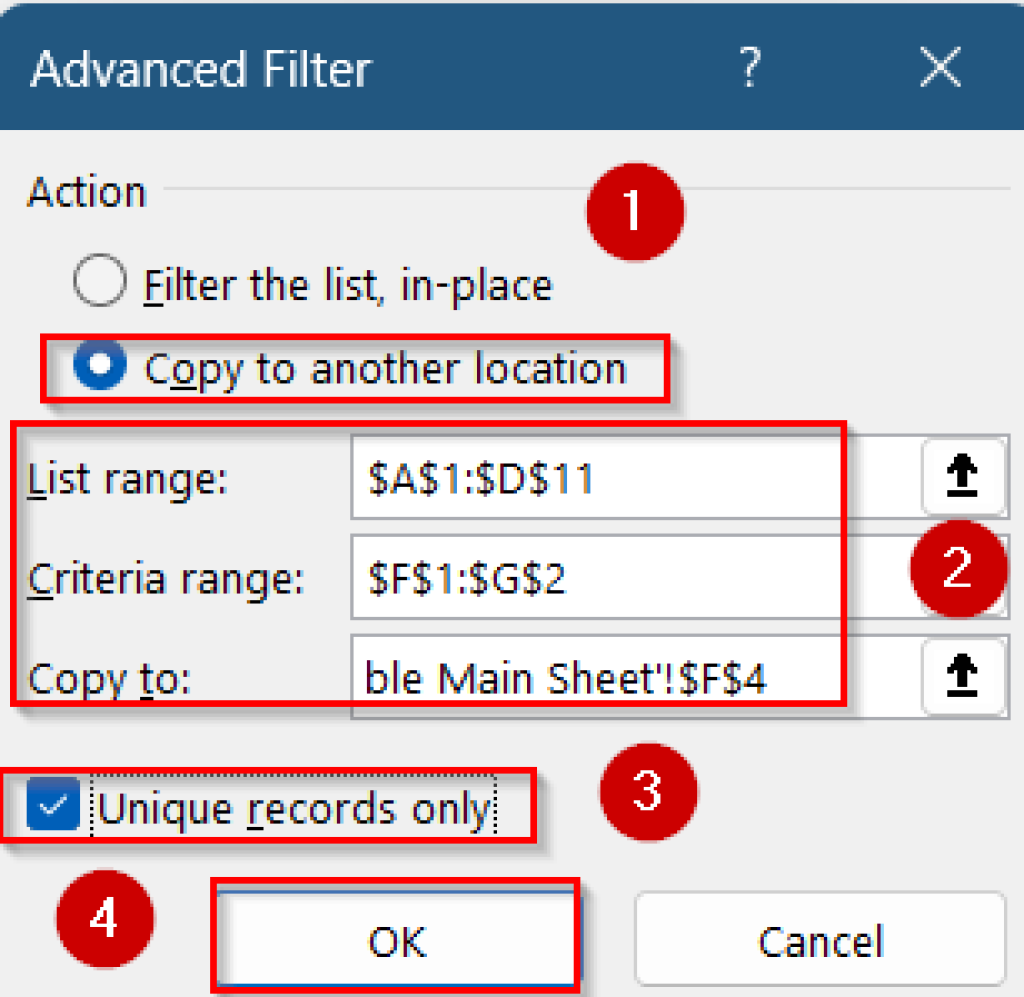
Task: Click the collapse-dialog arrow next to List range
Action: (965, 477)
